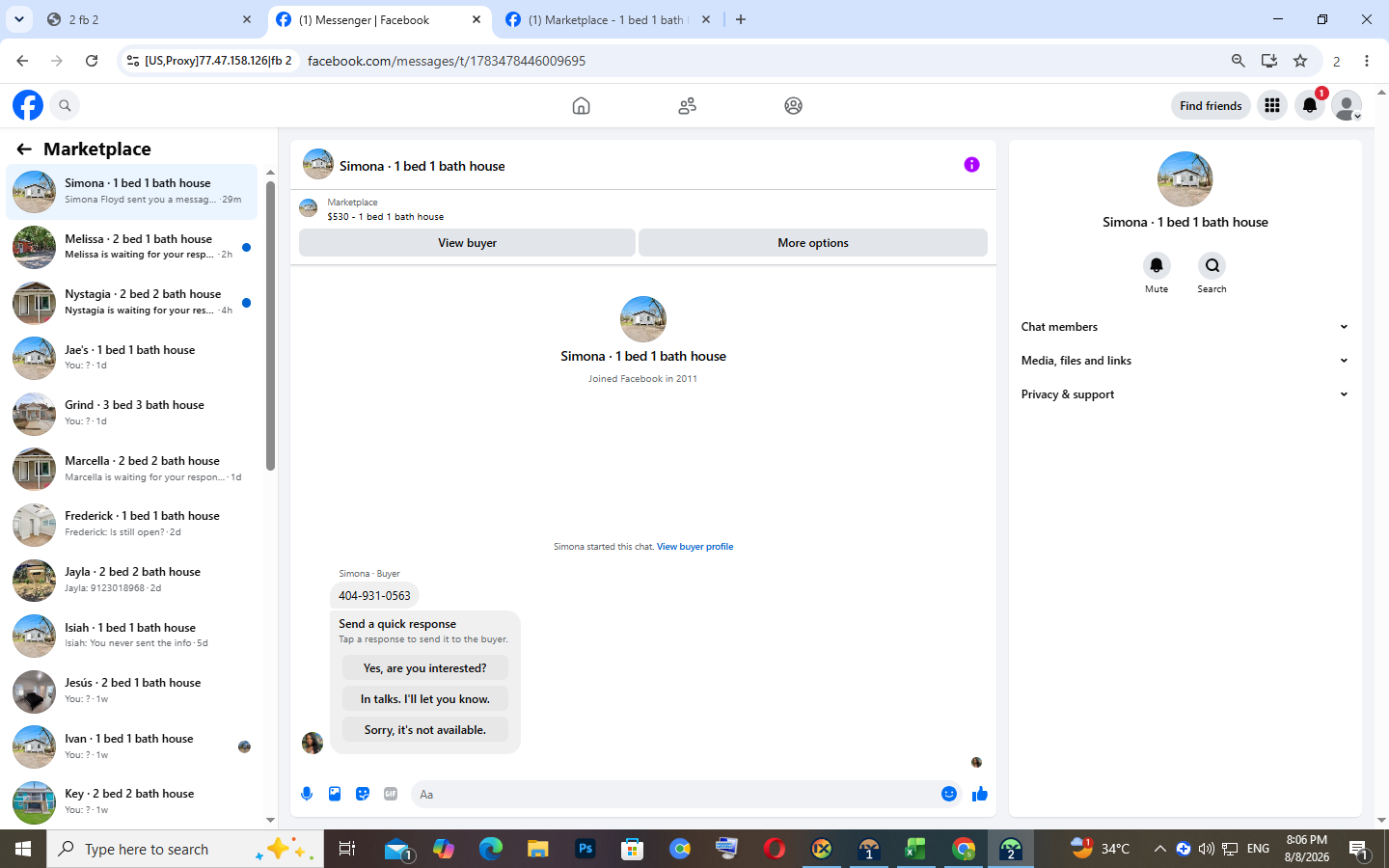Image resolution: width=1389 pixels, height=868 pixels.
Task: Record a voice clip with microphone icon
Action: (x=307, y=794)
